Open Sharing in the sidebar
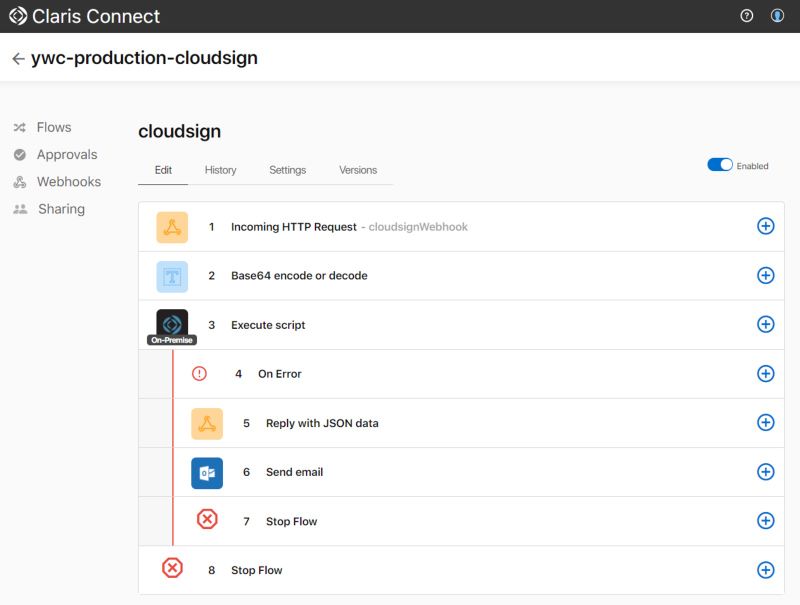The width and height of the screenshot is (800, 605). (x=61, y=209)
